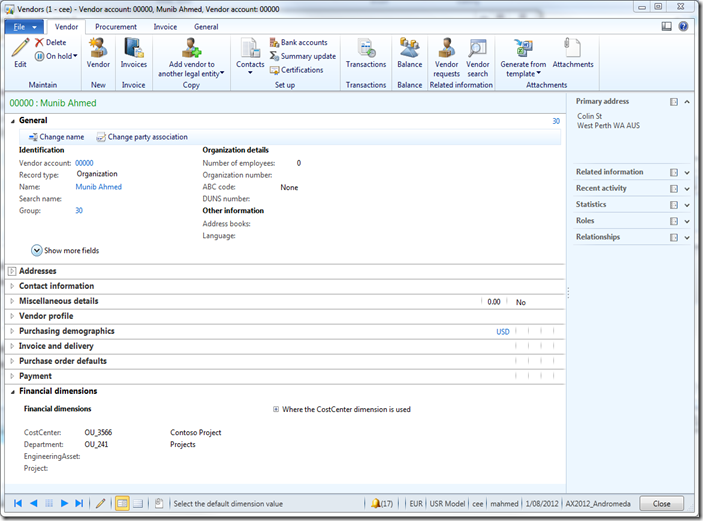Delete the vendor record
This screenshot has width=703, height=521.
click(51, 42)
